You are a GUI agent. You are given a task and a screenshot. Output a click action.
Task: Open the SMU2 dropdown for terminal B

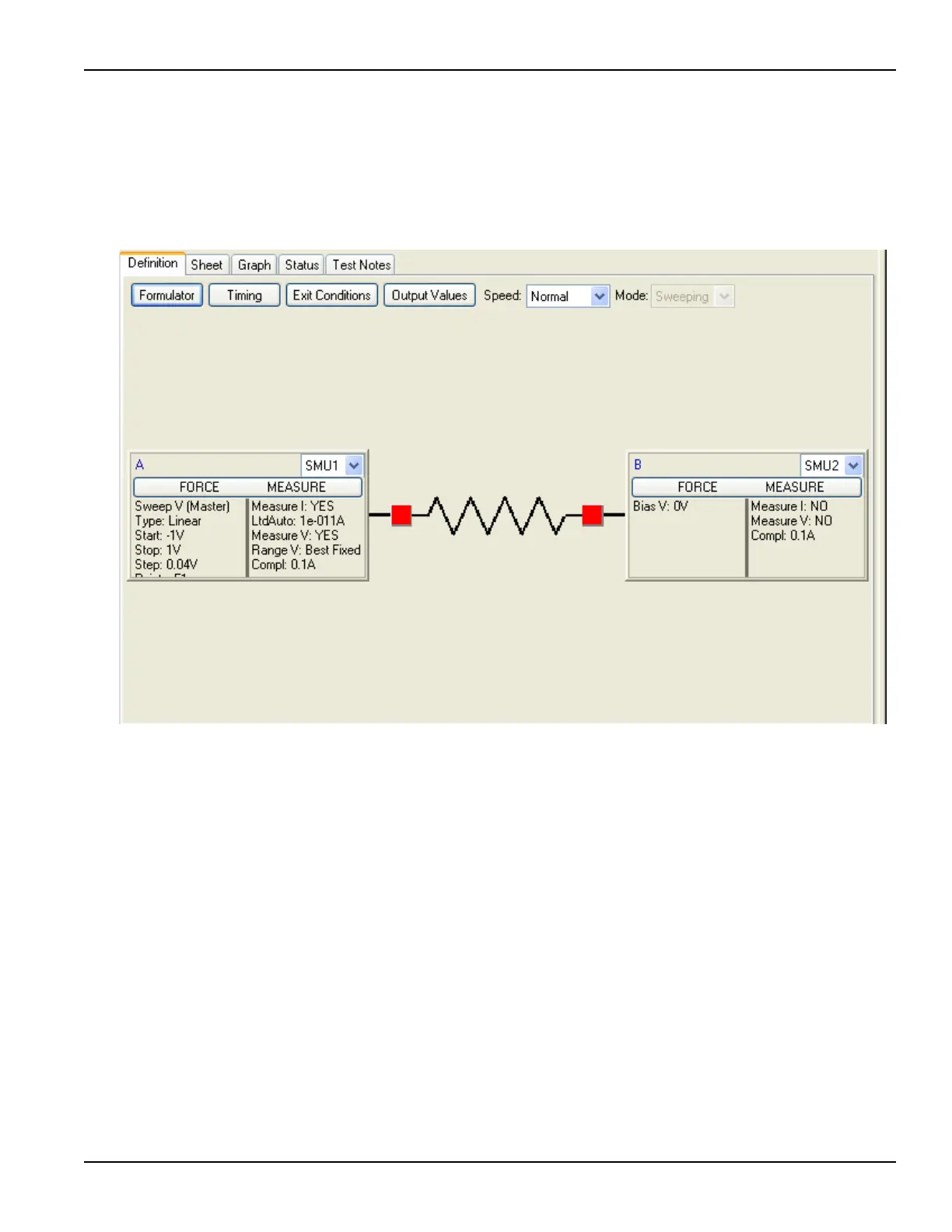[831, 465]
